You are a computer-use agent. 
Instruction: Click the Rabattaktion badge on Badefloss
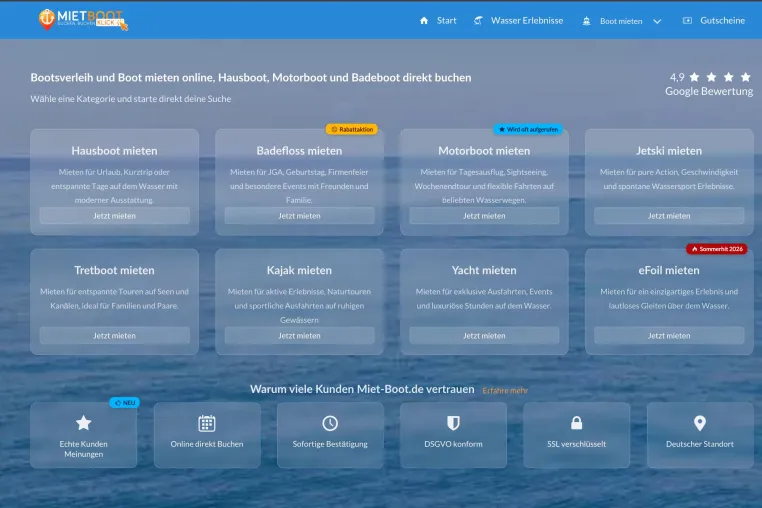[x=352, y=129]
